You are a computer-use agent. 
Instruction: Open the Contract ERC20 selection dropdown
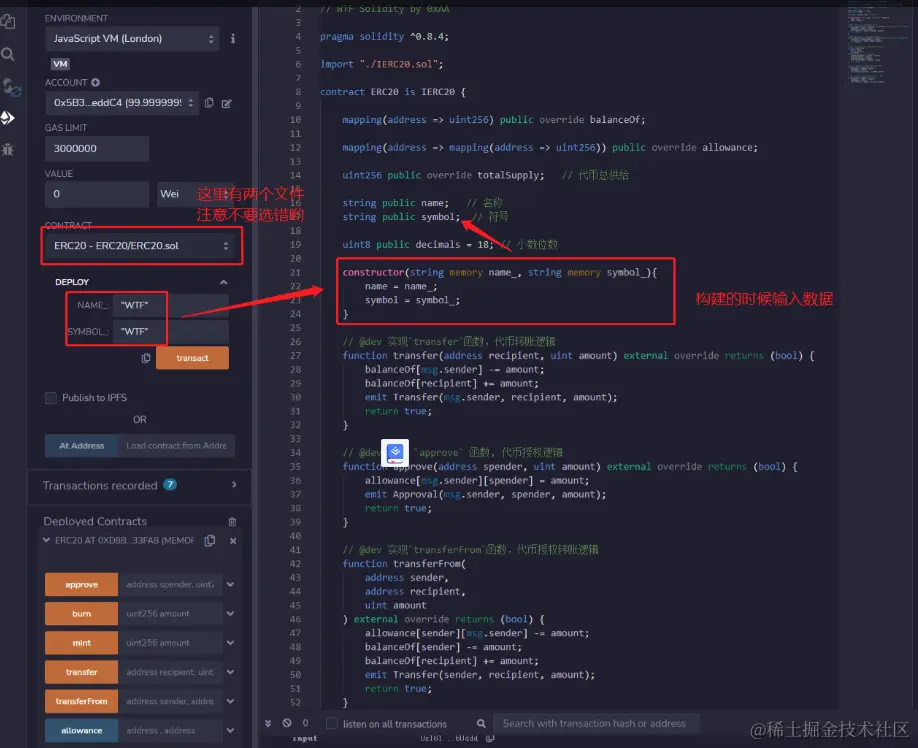pyautogui.click(x=141, y=246)
